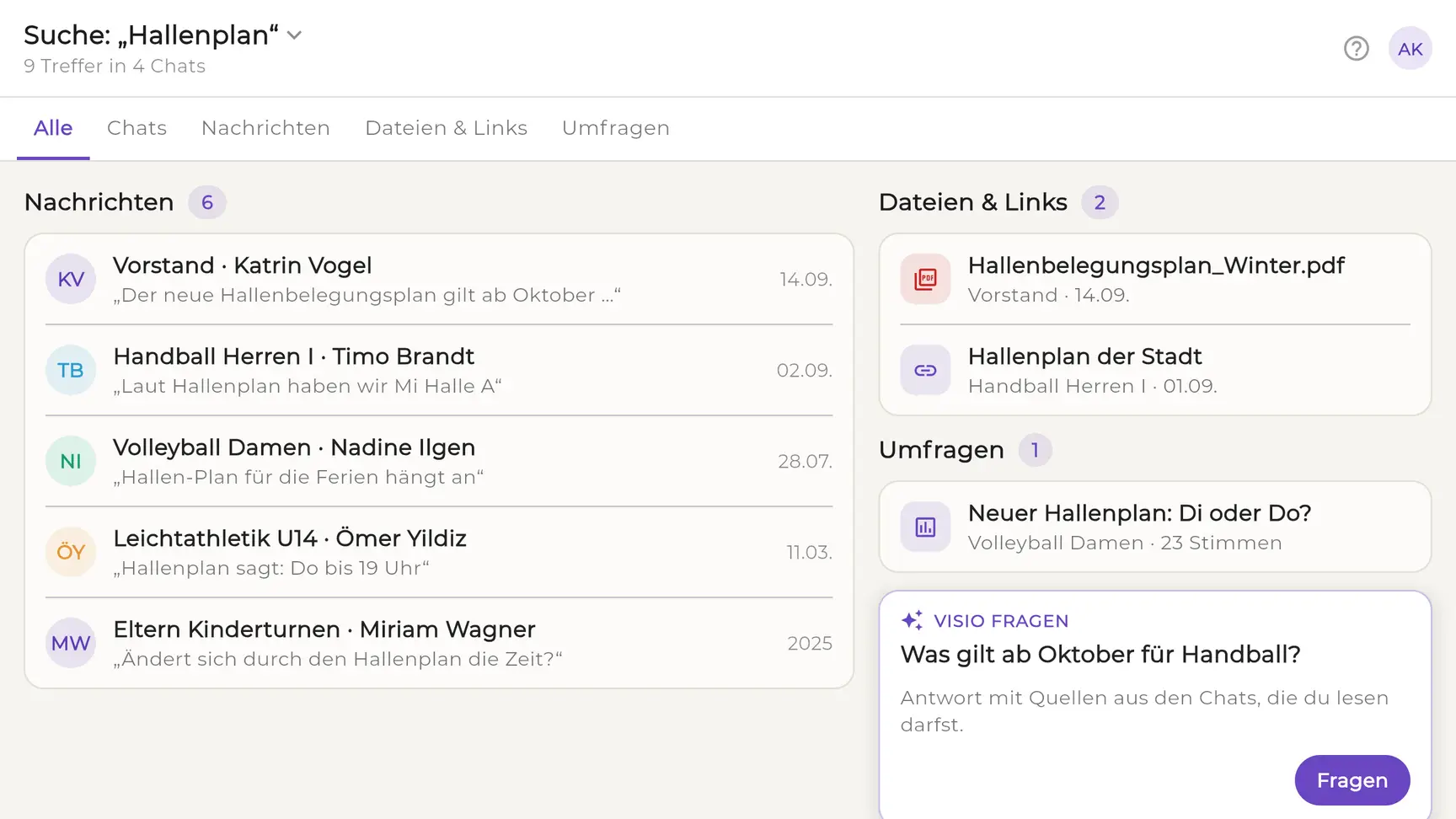Click the "9 Treffer in 4 Chats" summary
Viewport: 1456px width, 819px height.
tap(115, 66)
